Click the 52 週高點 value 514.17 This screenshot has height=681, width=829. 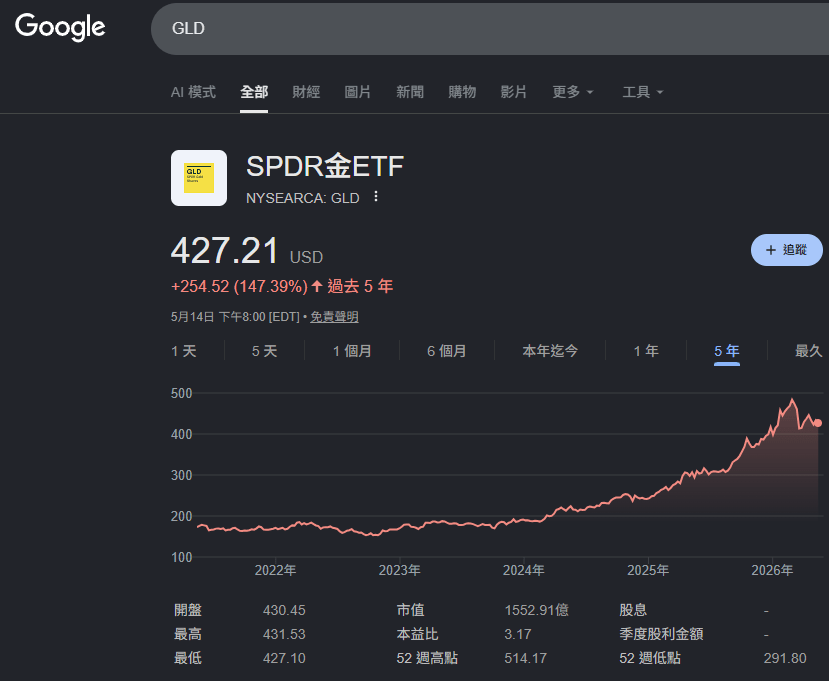(526, 658)
